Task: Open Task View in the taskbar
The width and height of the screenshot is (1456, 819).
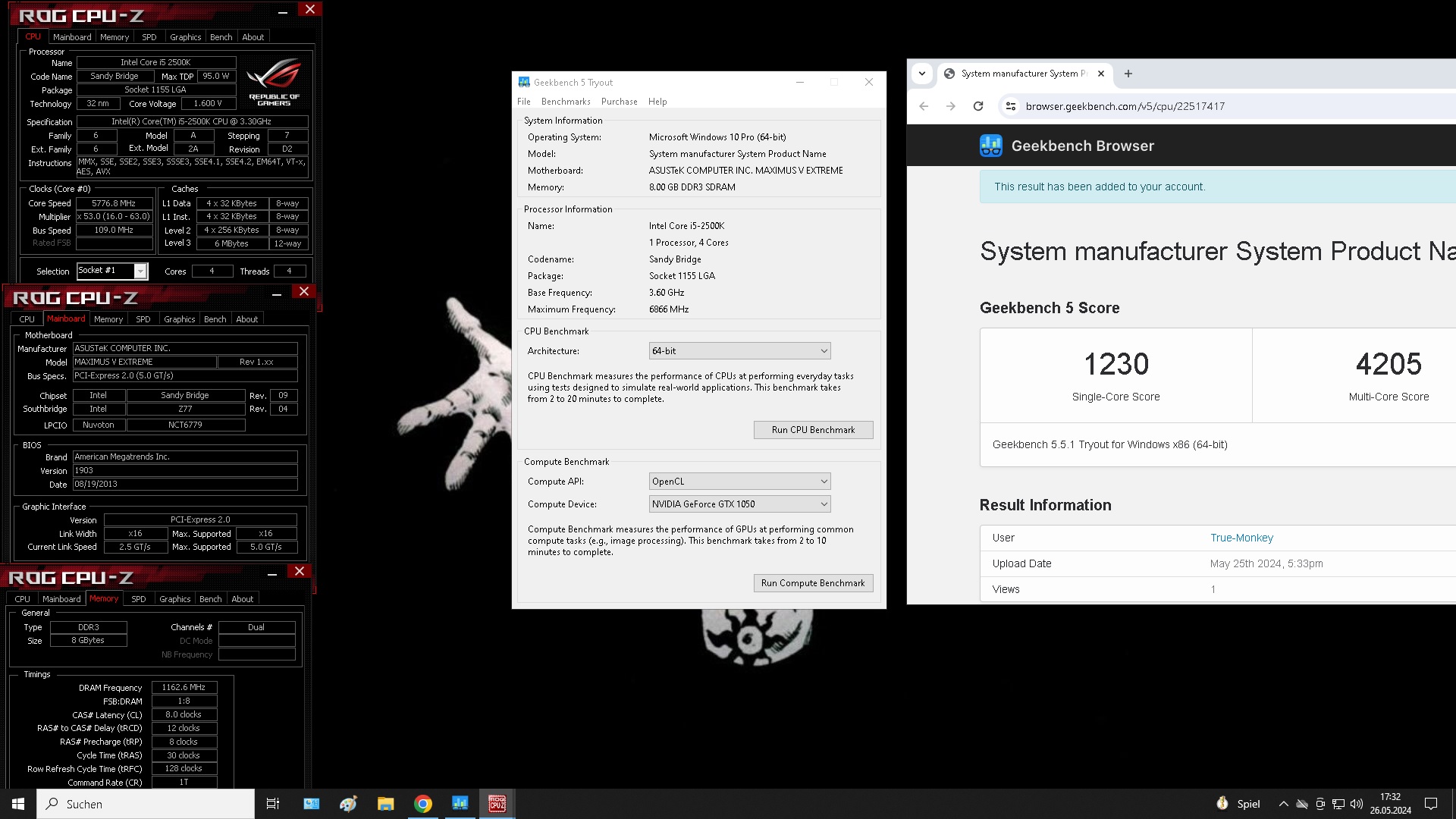Action: tap(273, 804)
